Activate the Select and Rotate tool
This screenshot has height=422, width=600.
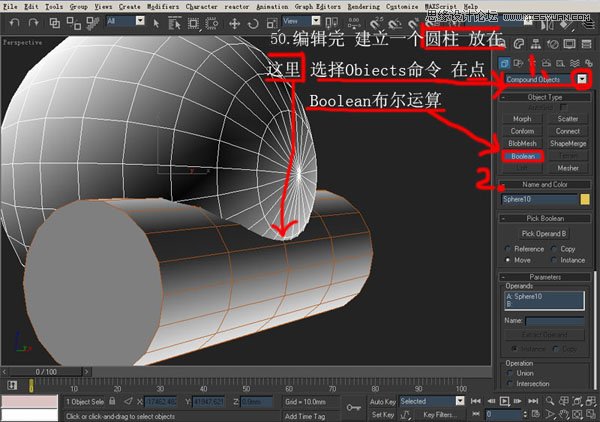[253, 24]
